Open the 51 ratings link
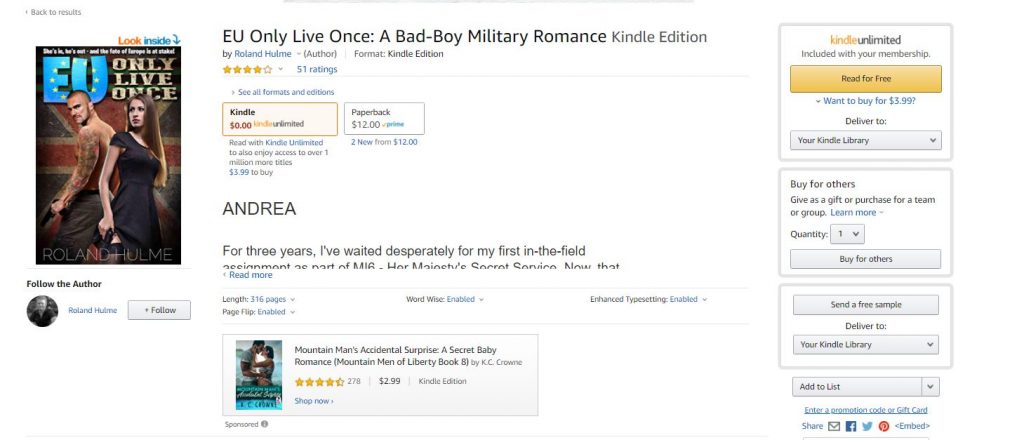1024x440 pixels. point(317,69)
